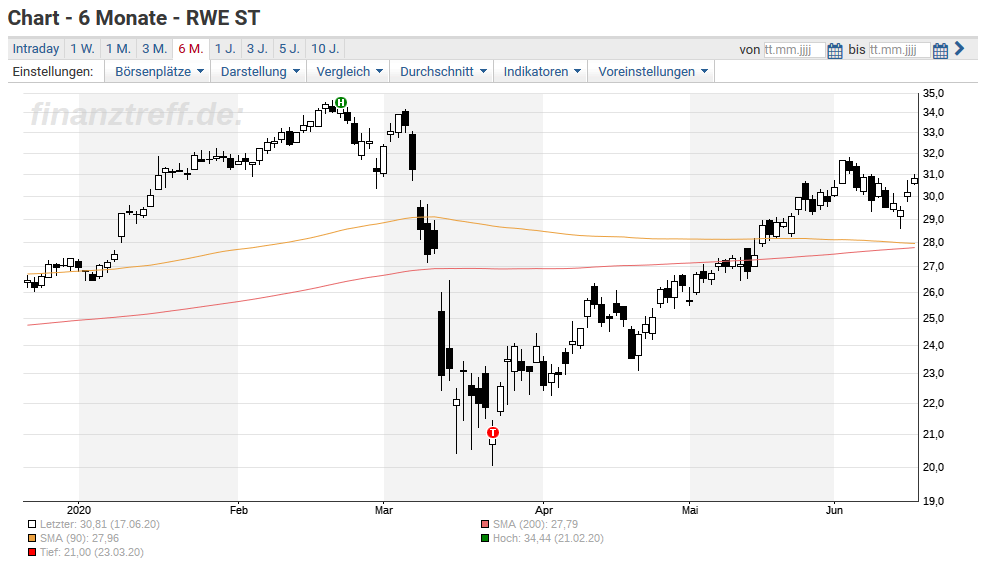Open the Voreinstellungen dropdown
This screenshot has height=573, width=990.
coord(652,71)
